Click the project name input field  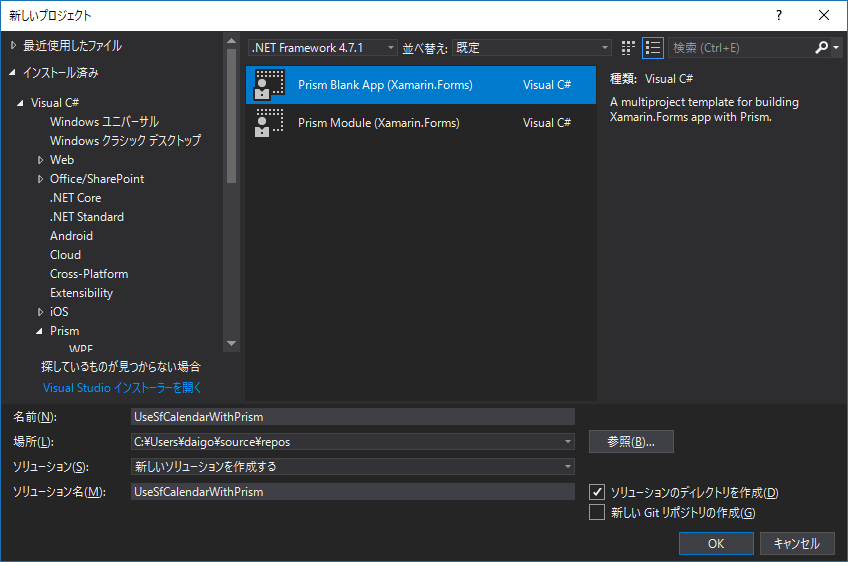[x=353, y=416]
